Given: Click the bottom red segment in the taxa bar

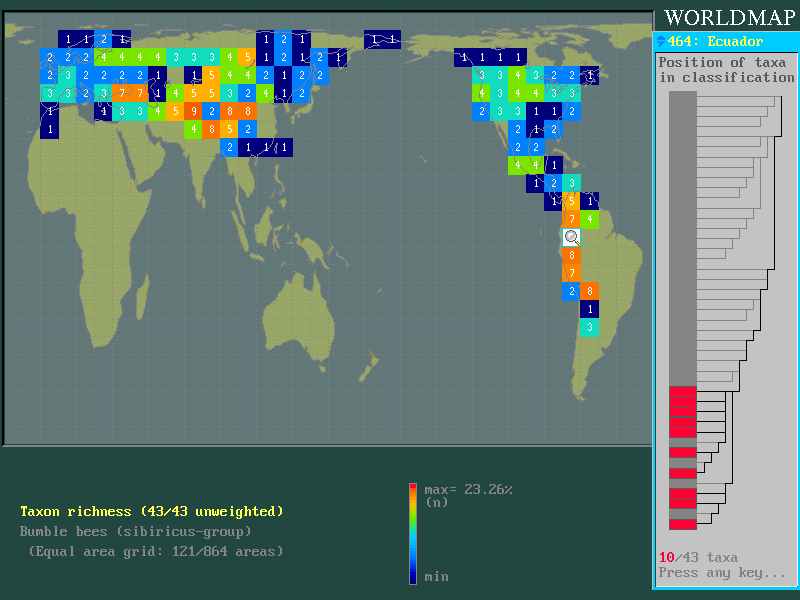Looking at the screenshot, I should tap(682, 524).
